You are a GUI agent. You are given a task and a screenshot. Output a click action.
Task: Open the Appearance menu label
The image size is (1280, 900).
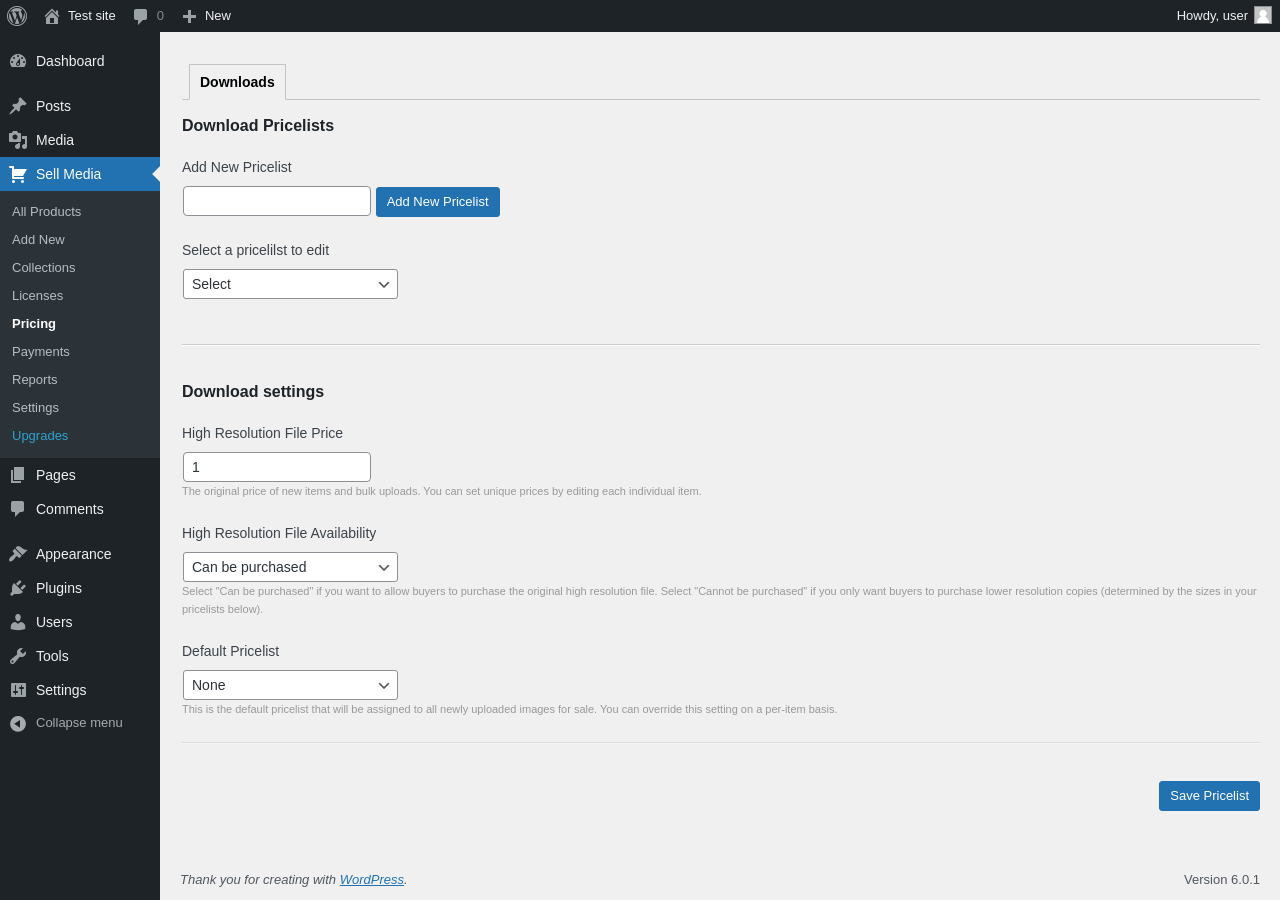click(x=74, y=554)
